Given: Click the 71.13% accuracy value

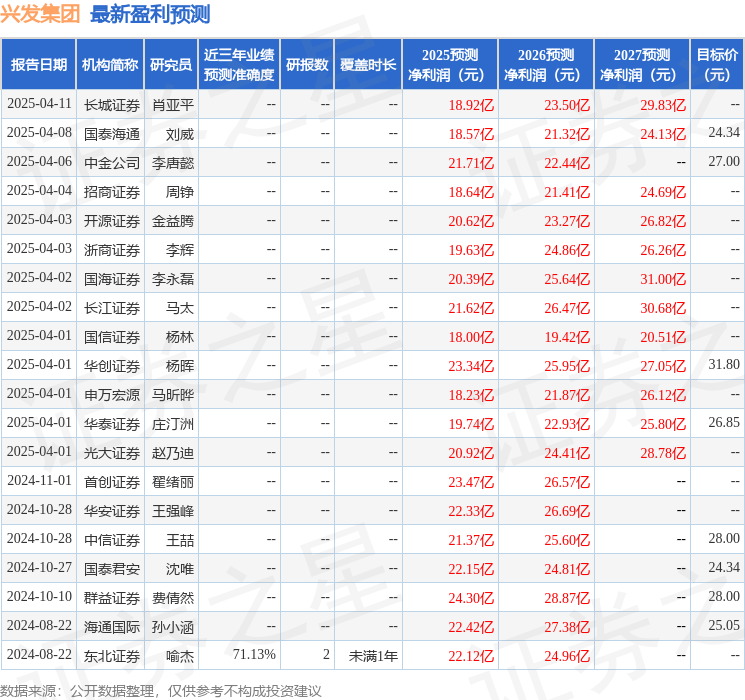Looking at the screenshot, I should [x=254, y=655].
